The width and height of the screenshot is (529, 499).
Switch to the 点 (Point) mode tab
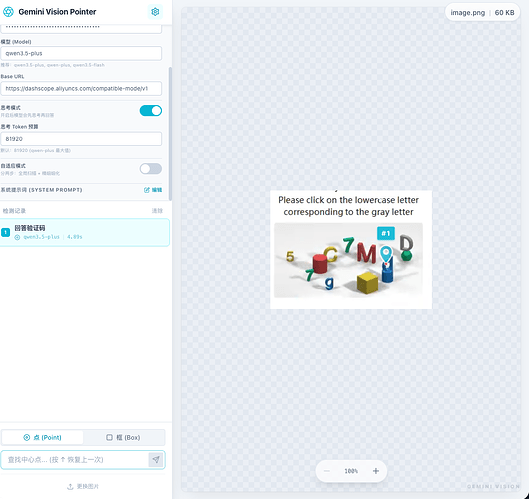[x=43, y=438]
